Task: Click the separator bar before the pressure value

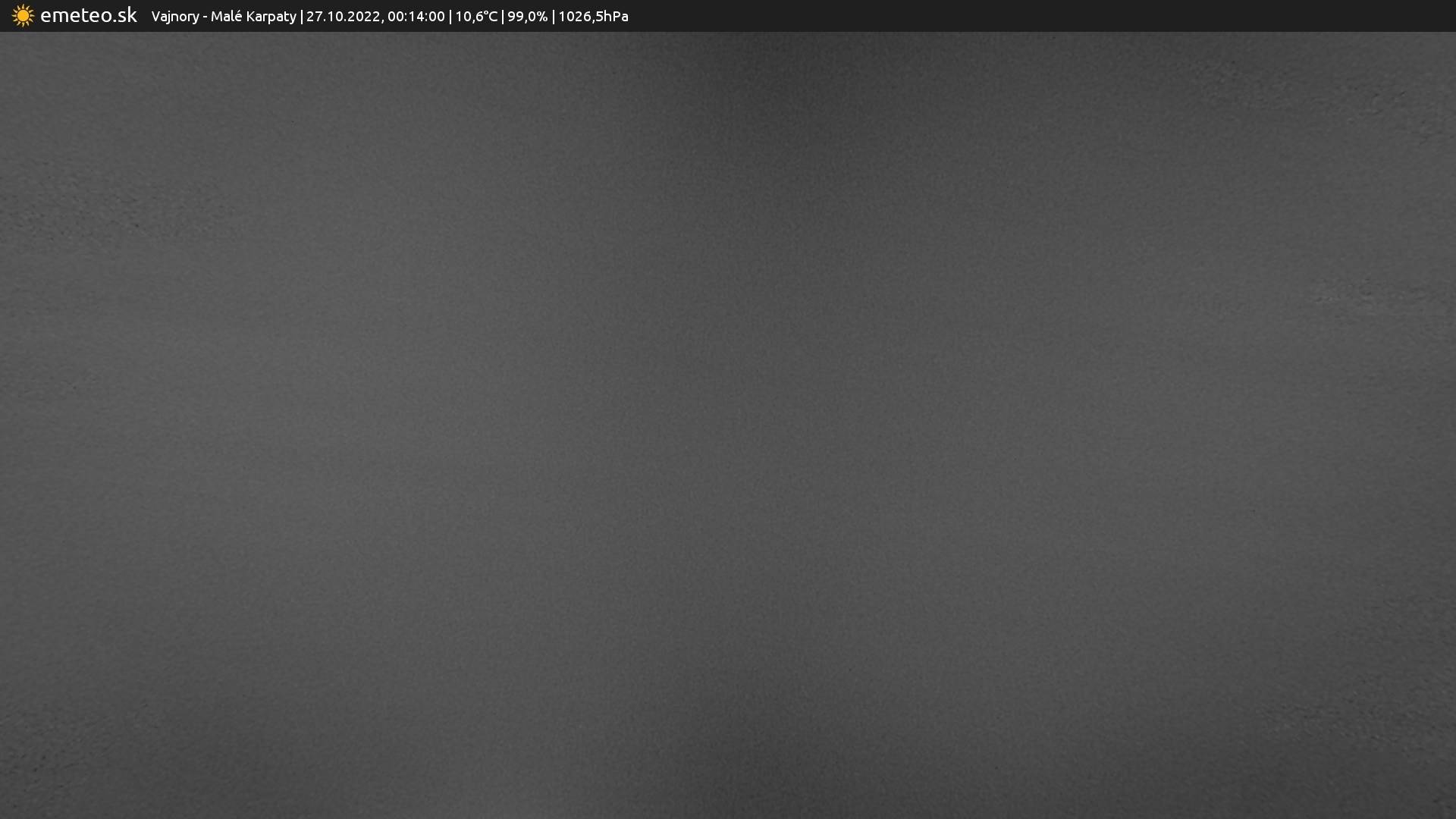Action: pyautogui.click(x=554, y=17)
